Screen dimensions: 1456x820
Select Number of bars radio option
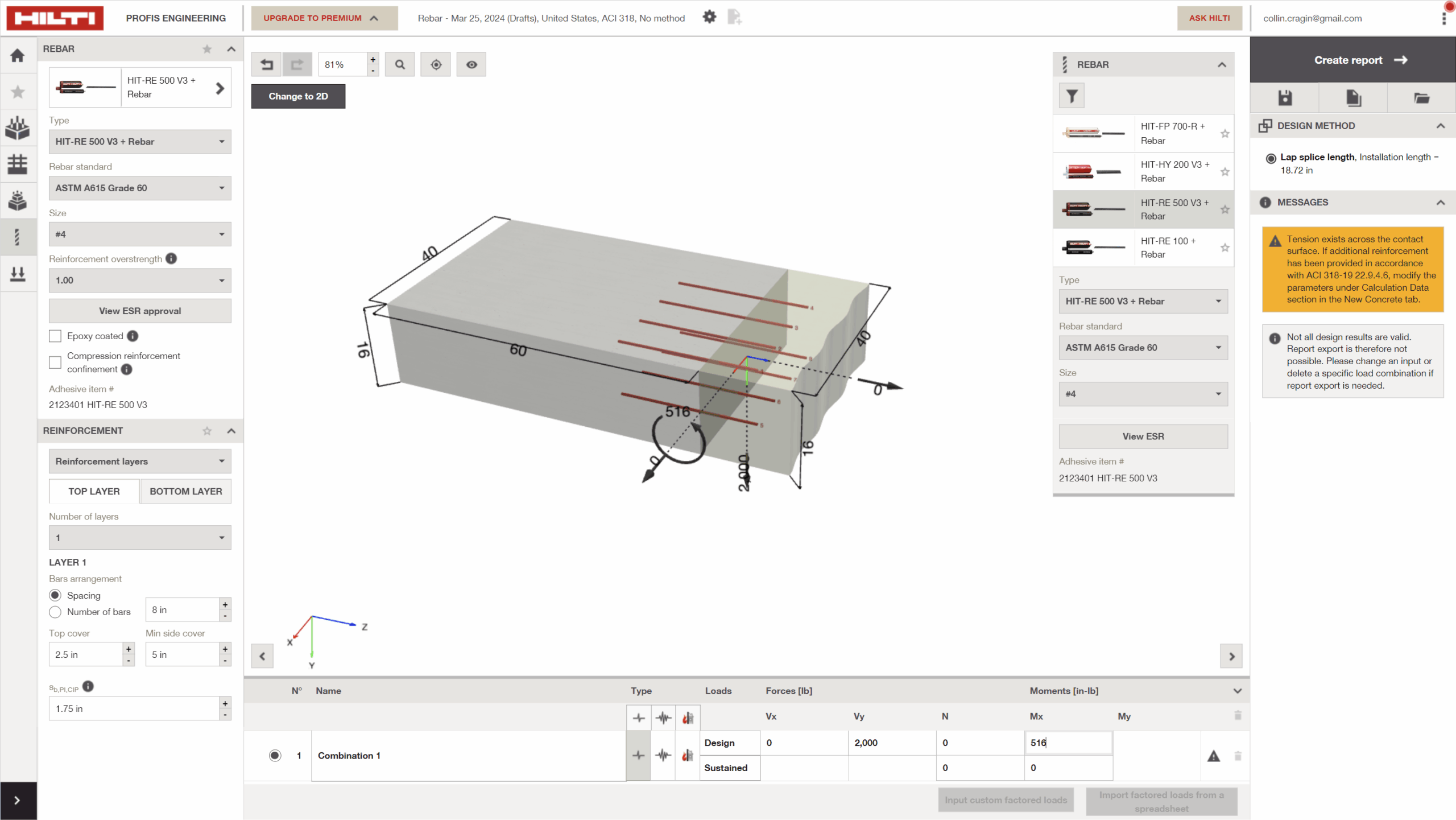click(55, 612)
